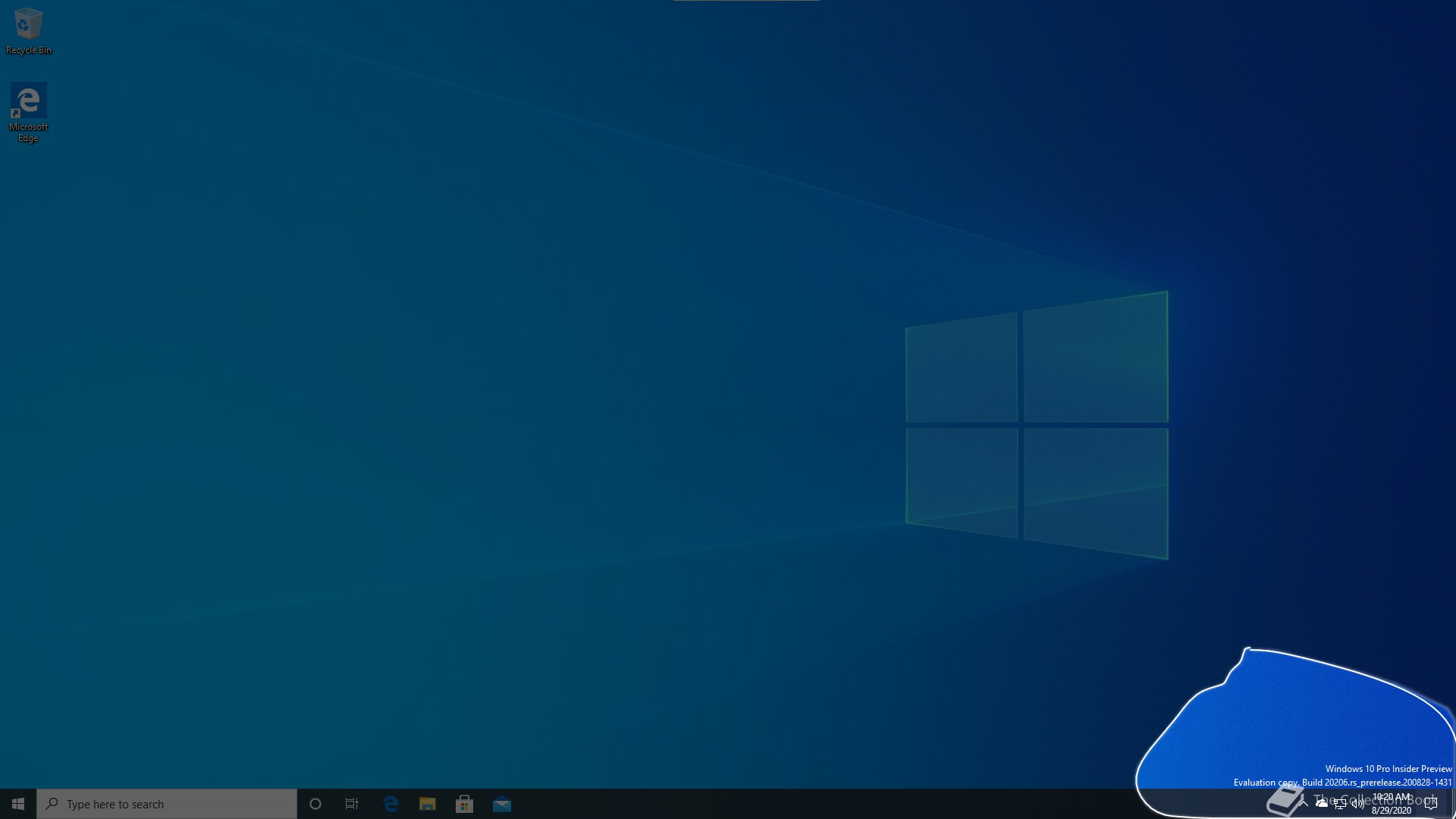The width and height of the screenshot is (1456, 819).
Task: Open the clock showing 10:20 AM
Action: tap(1392, 804)
